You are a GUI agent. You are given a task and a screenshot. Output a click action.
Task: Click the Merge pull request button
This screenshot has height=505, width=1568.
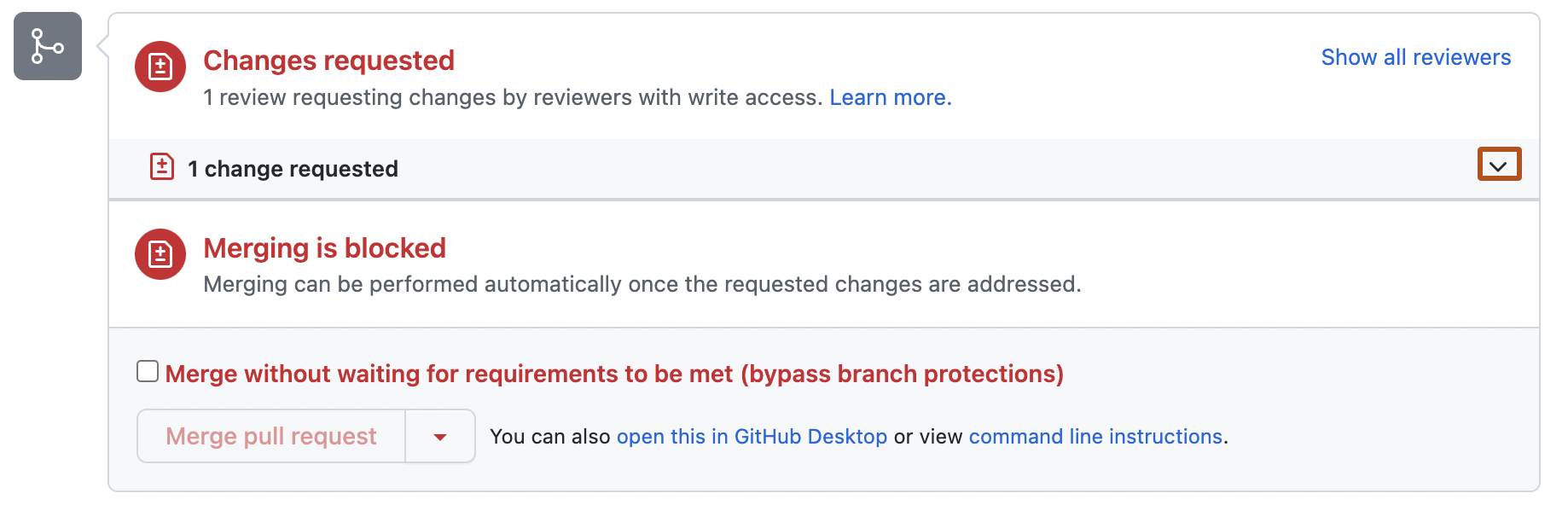point(270,436)
